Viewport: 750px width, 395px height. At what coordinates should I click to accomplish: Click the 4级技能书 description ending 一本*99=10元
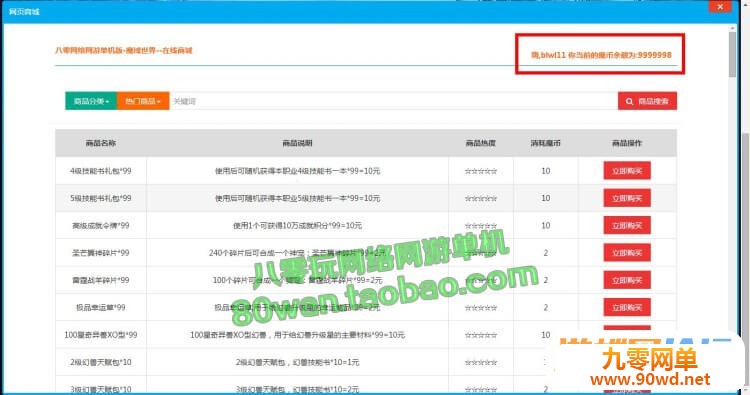click(x=297, y=171)
